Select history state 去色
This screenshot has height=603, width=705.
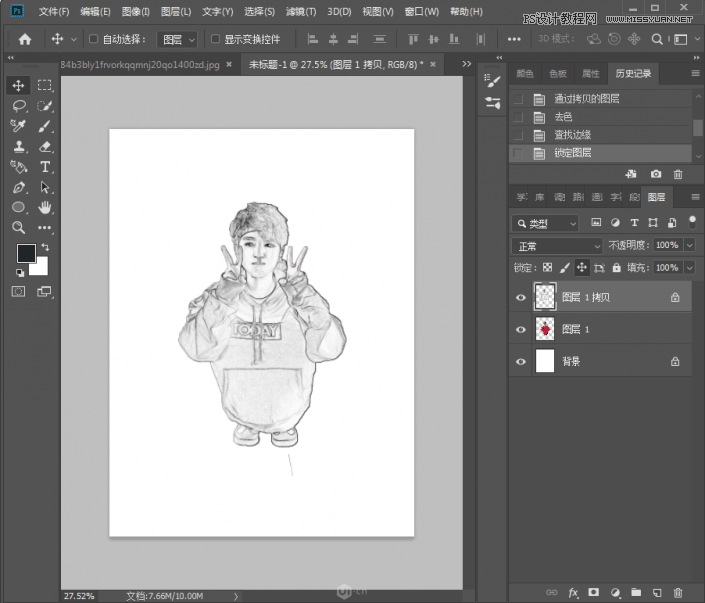[601, 117]
